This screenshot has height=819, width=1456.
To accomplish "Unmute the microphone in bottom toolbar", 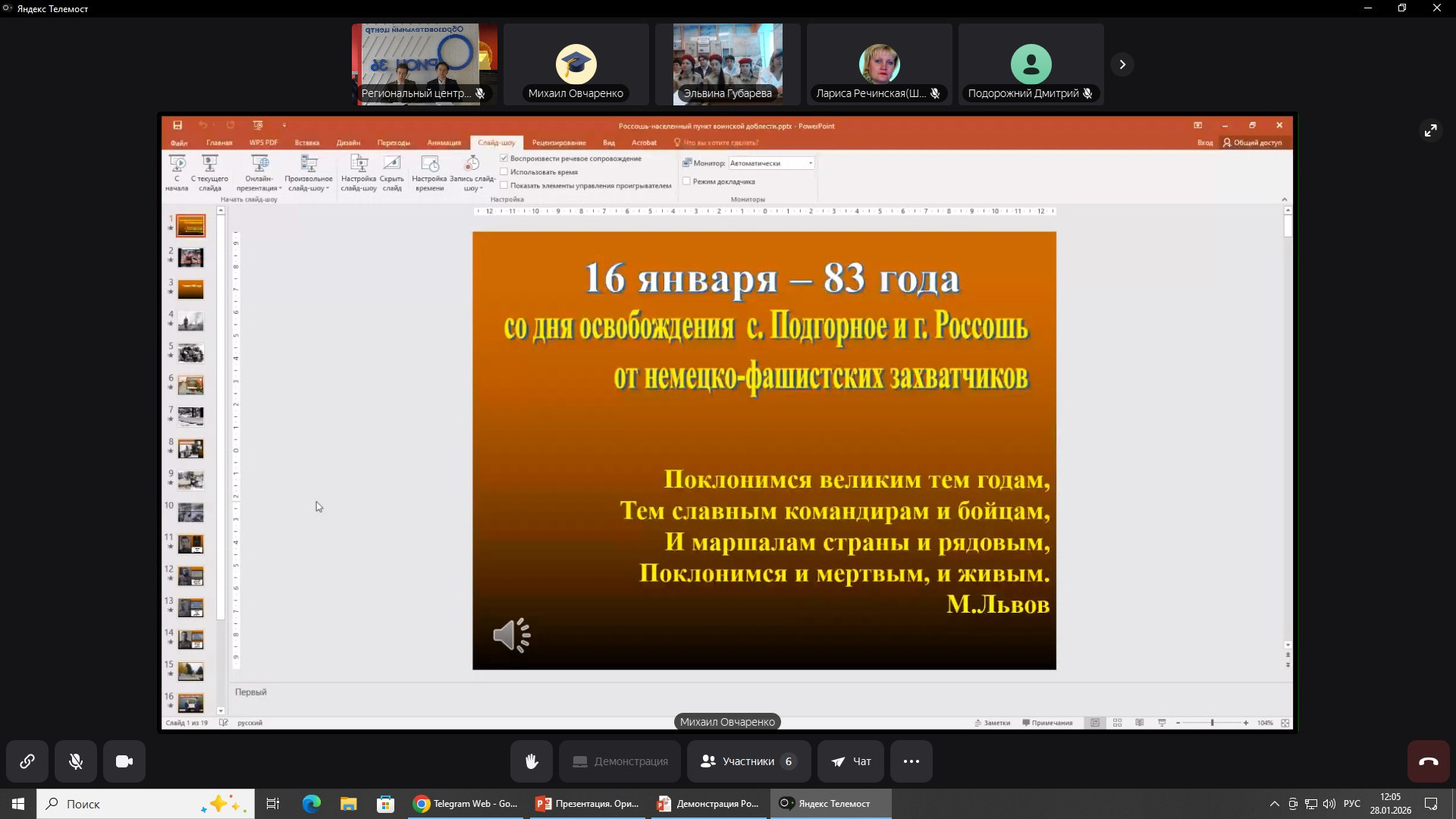I will click(76, 761).
